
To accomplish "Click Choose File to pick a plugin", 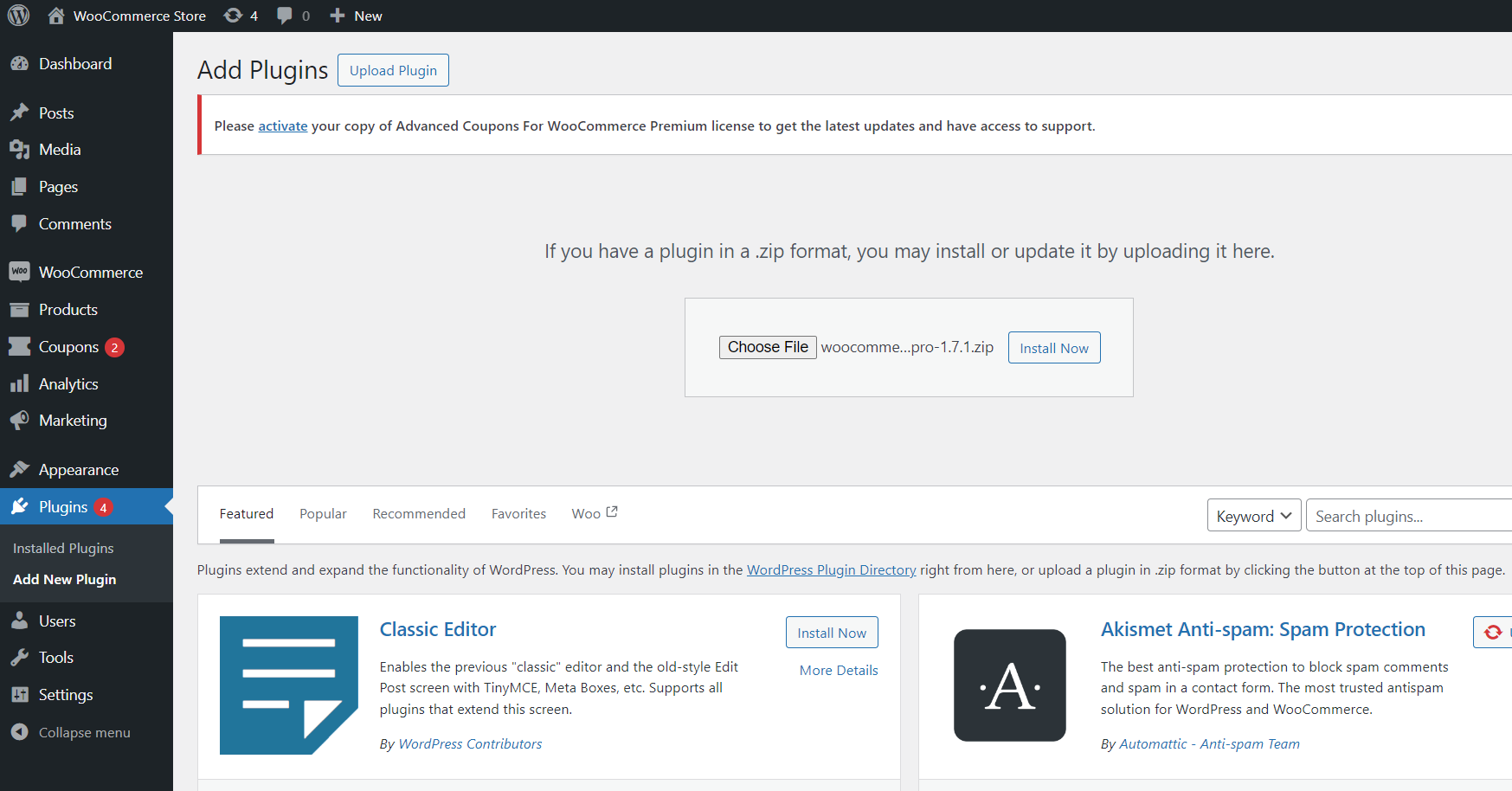I will [x=768, y=347].
